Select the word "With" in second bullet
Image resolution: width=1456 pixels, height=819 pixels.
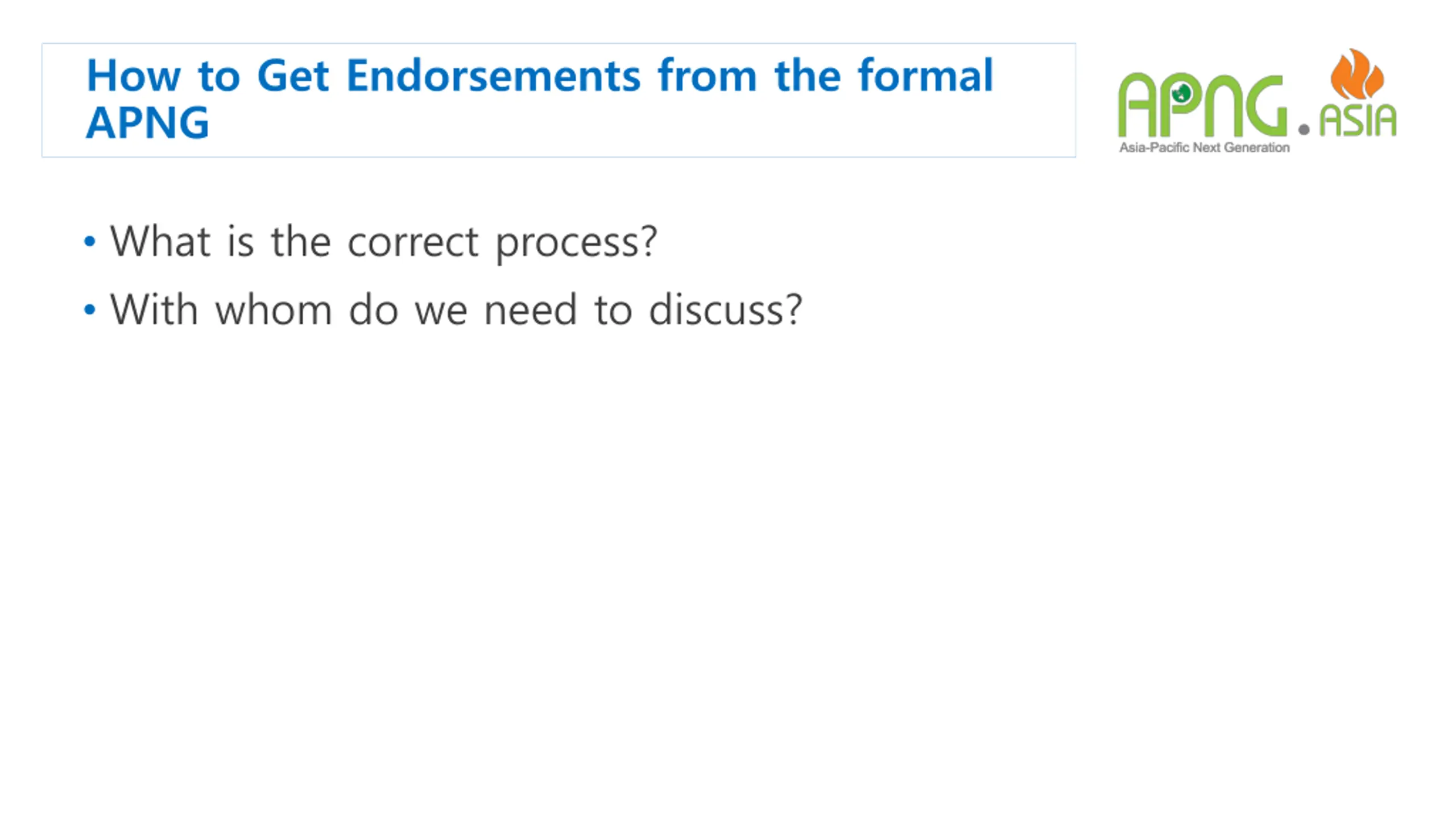[x=154, y=309]
